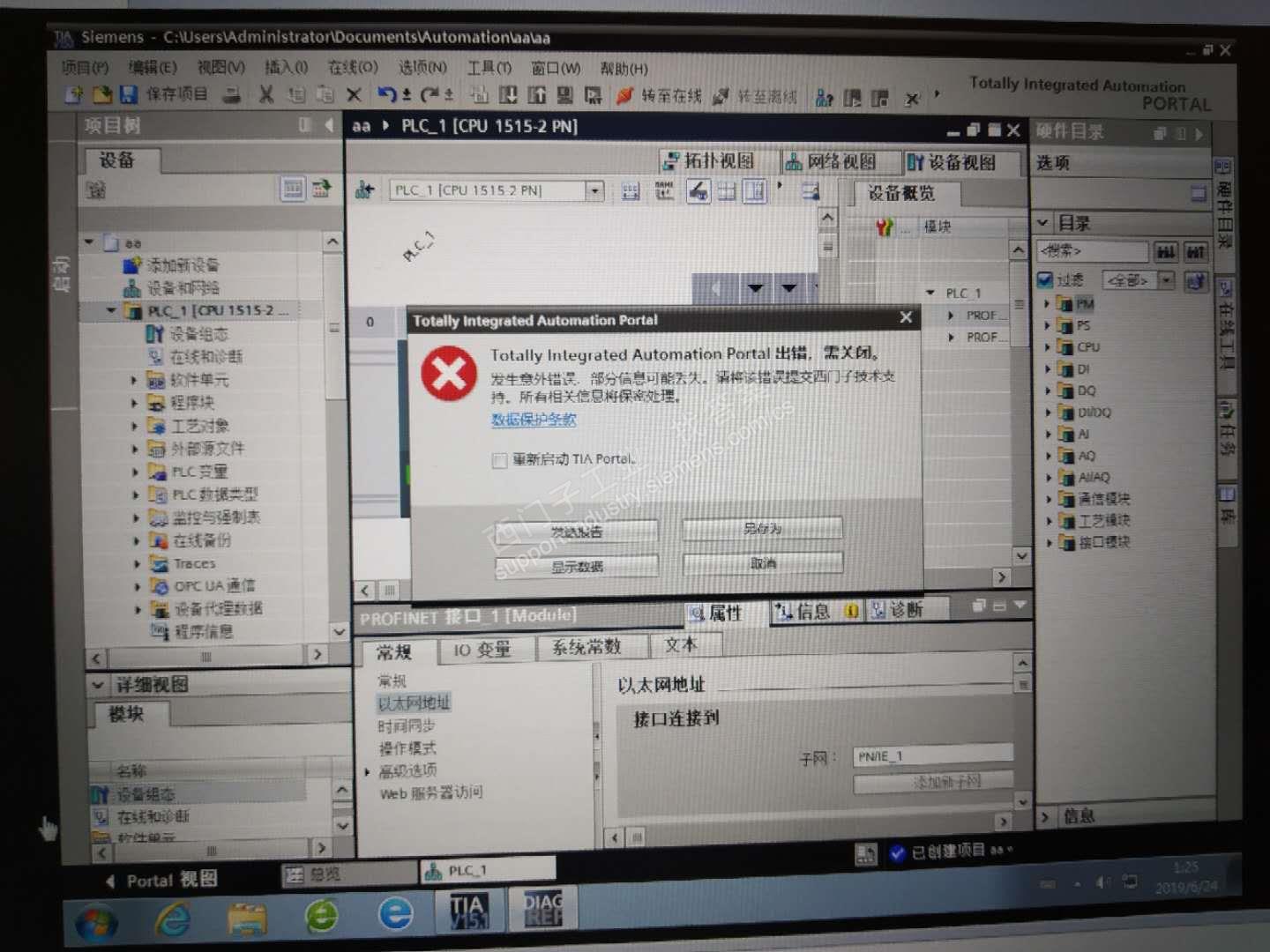Viewport: 1270px width, 952px height.
Task: Click the catalog profile icon beside the filter dropdown
Action: point(1196,281)
